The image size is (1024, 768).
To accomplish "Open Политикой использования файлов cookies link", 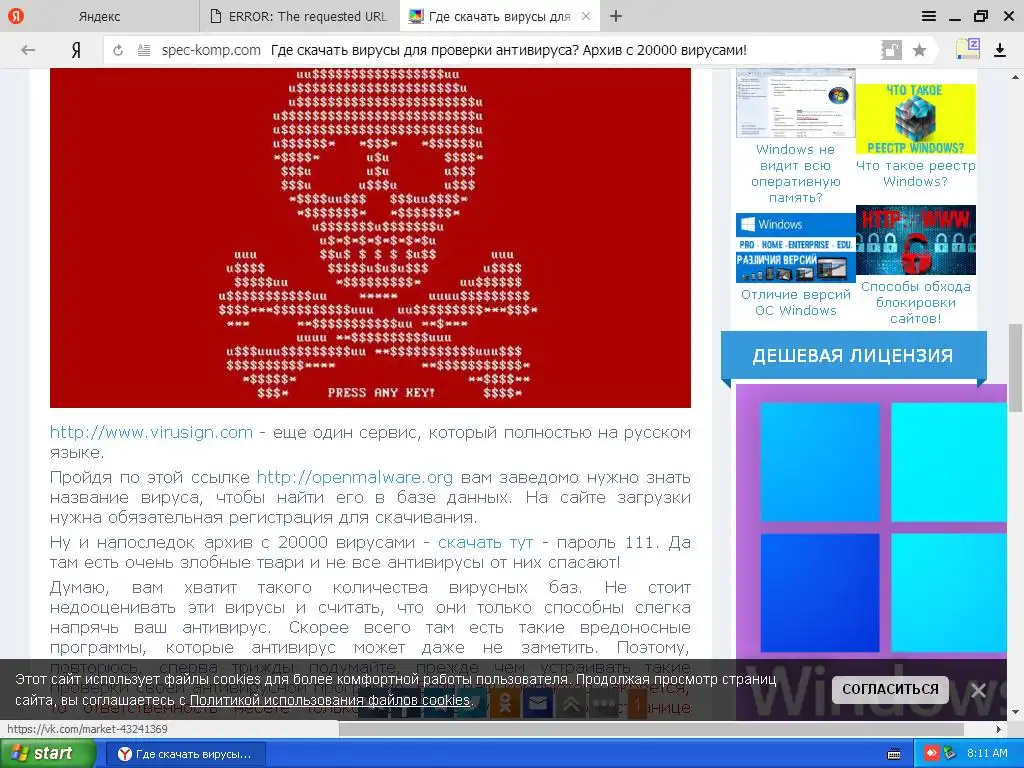I will 330,701.
